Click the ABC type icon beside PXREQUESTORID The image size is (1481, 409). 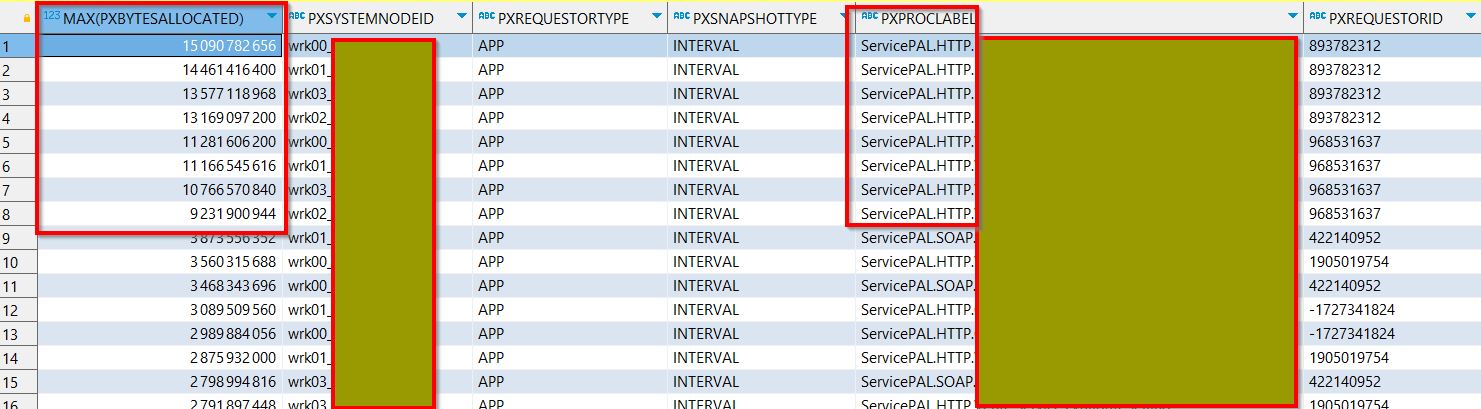[1317, 17]
